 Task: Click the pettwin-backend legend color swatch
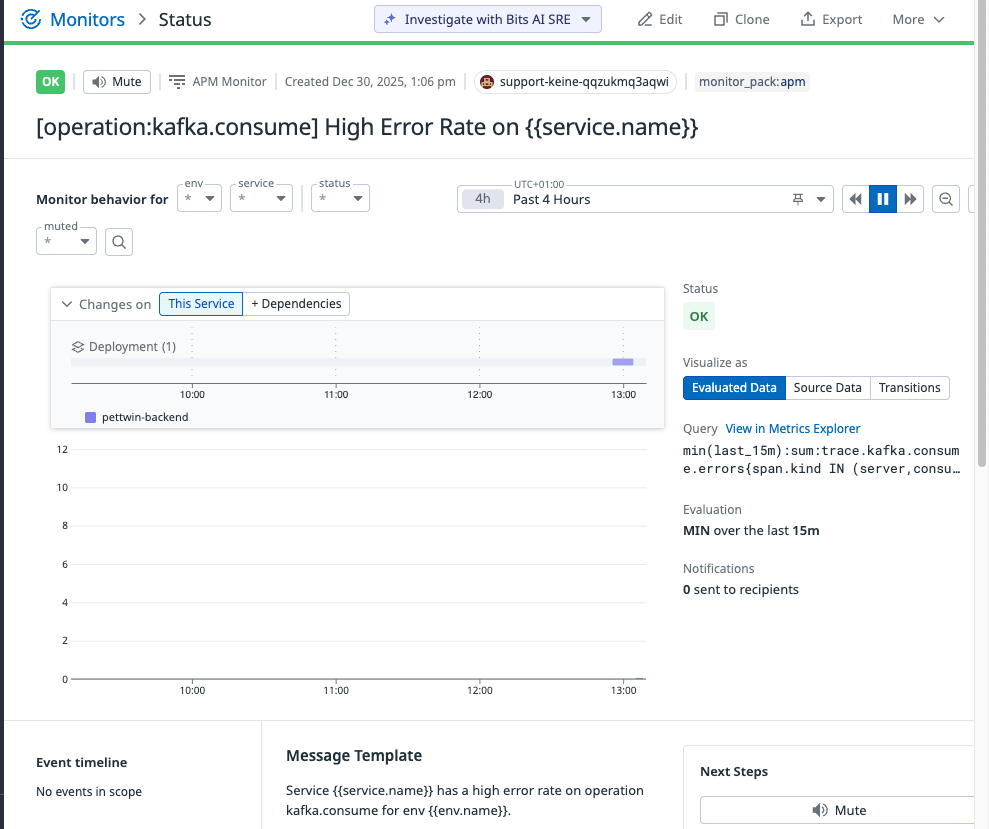coord(90,417)
